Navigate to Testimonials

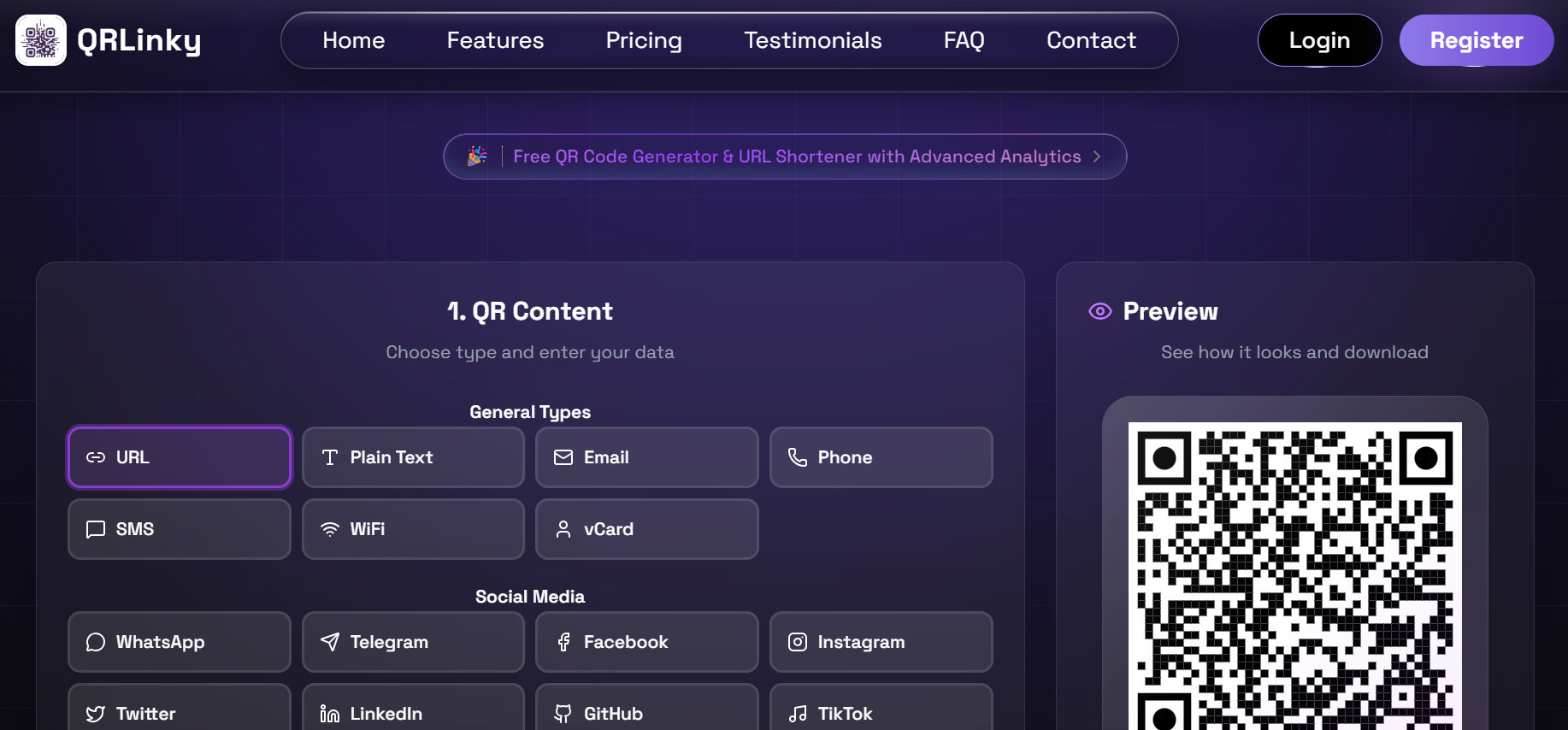coord(812,40)
